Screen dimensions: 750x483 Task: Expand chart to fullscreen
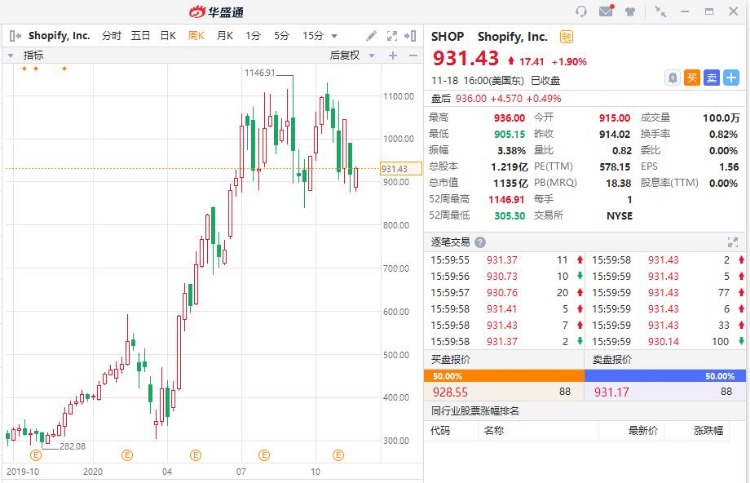click(392, 36)
